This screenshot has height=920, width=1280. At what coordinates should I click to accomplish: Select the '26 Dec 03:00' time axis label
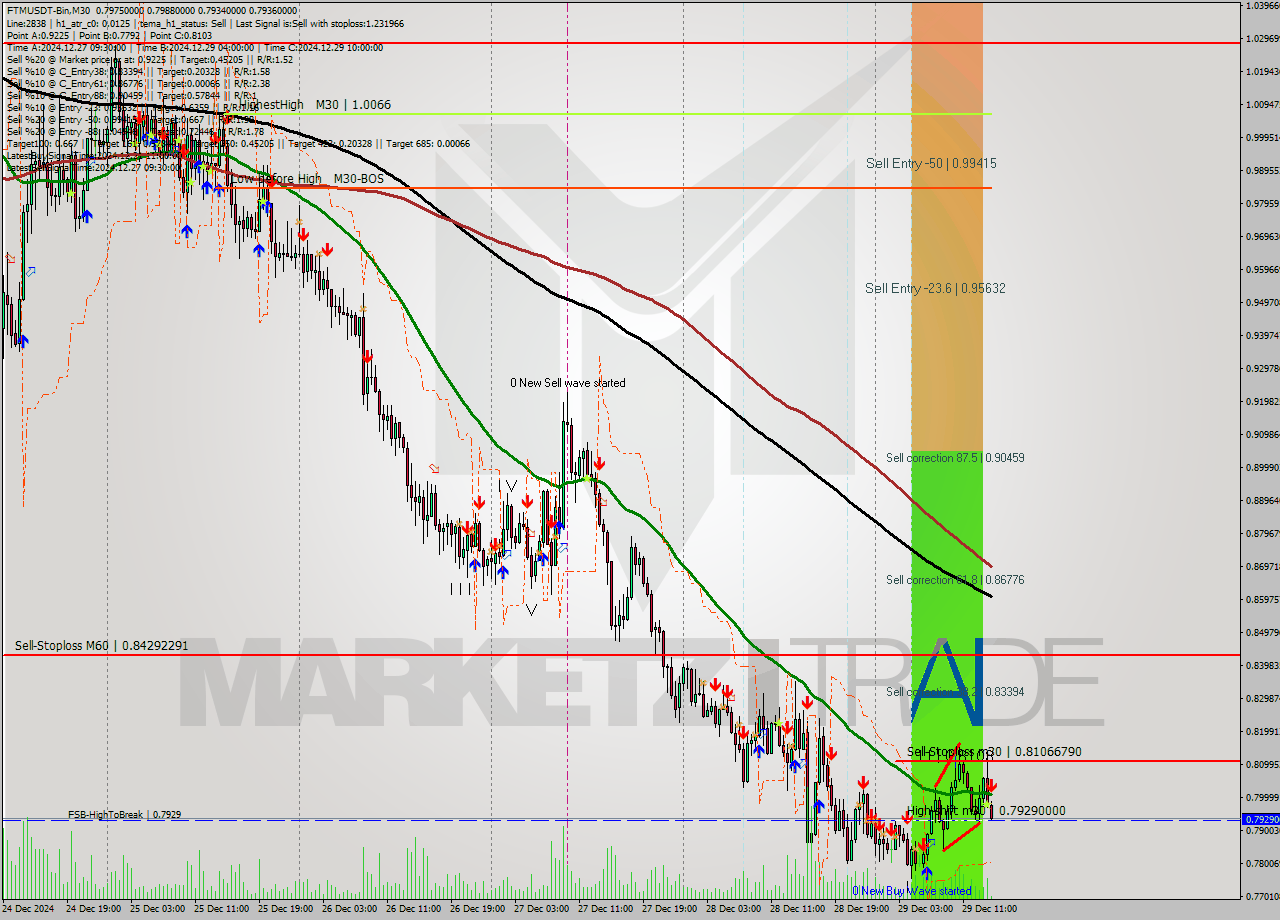coord(350,910)
